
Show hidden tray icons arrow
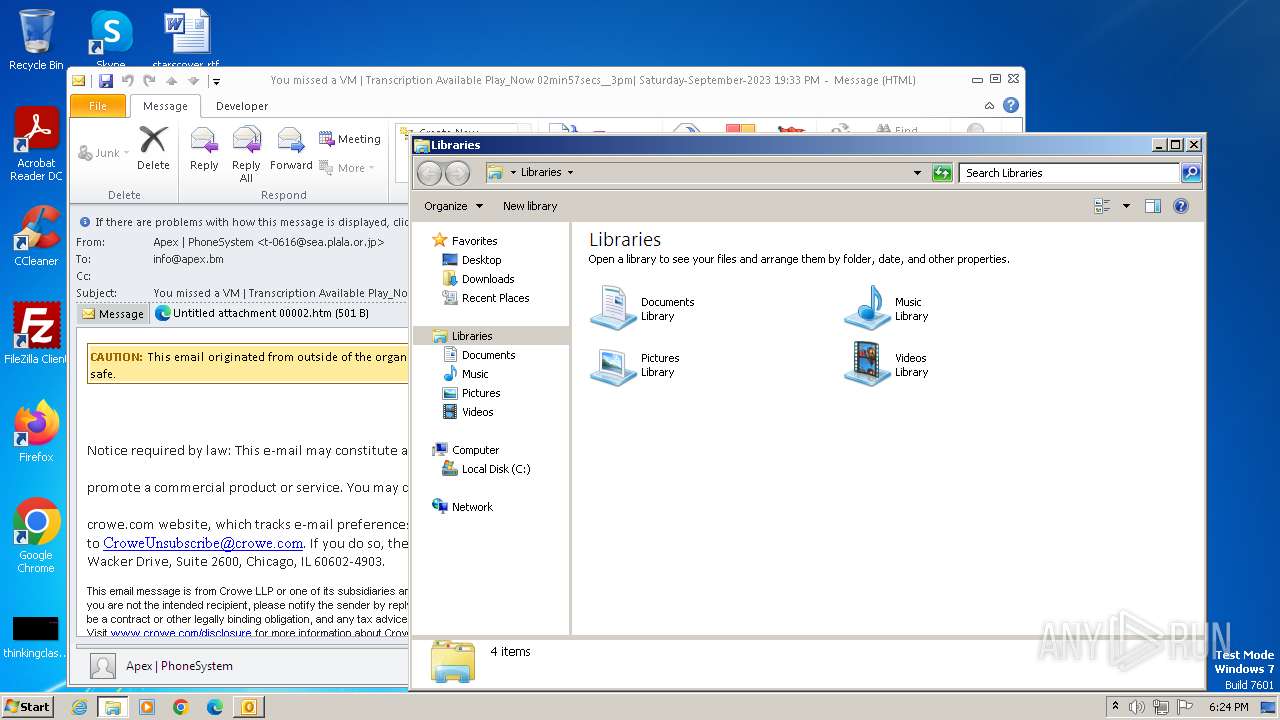pos(1115,707)
